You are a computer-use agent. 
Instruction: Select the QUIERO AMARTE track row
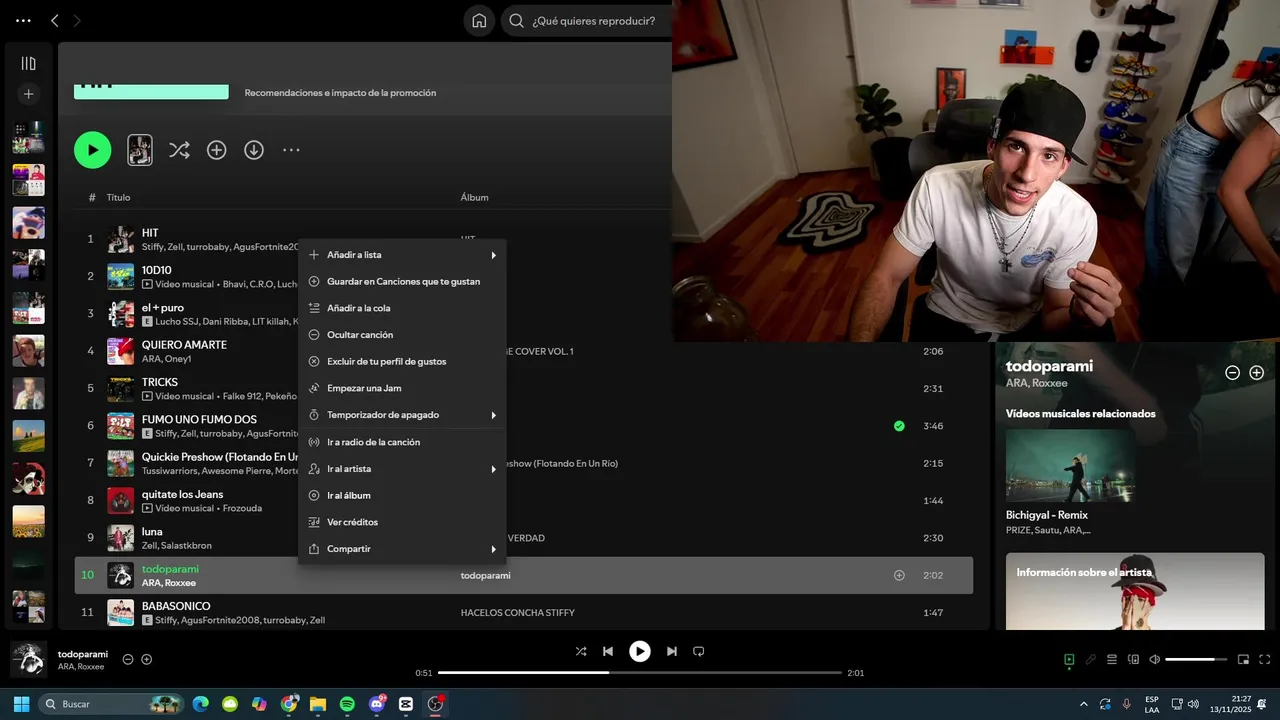pos(524,351)
